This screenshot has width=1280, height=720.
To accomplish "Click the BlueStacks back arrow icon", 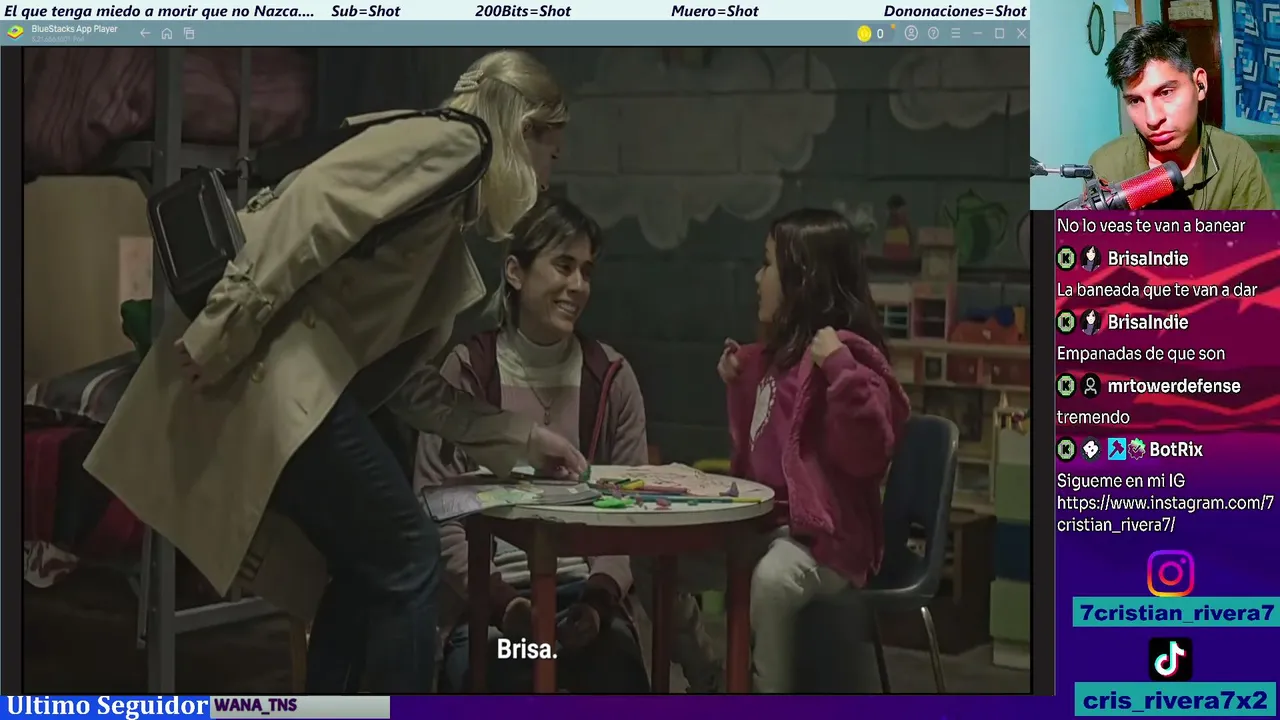I will coord(145,33).
